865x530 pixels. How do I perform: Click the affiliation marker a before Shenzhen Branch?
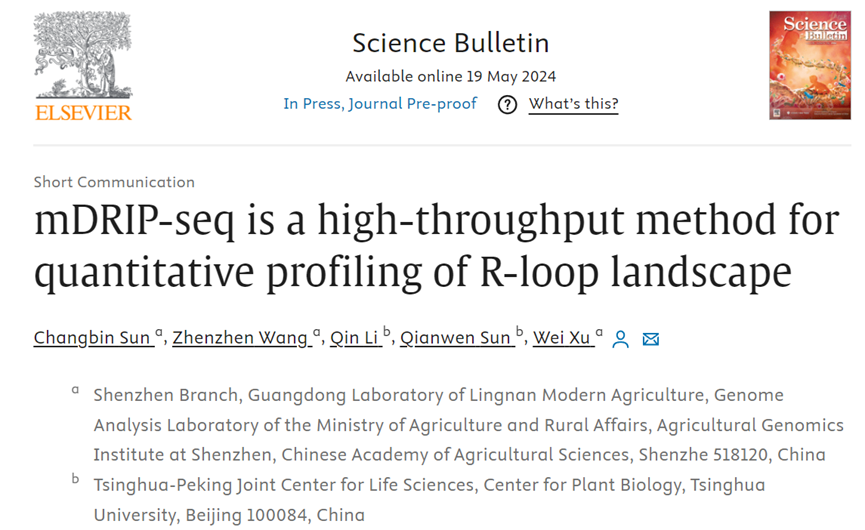tap(76, 390)
